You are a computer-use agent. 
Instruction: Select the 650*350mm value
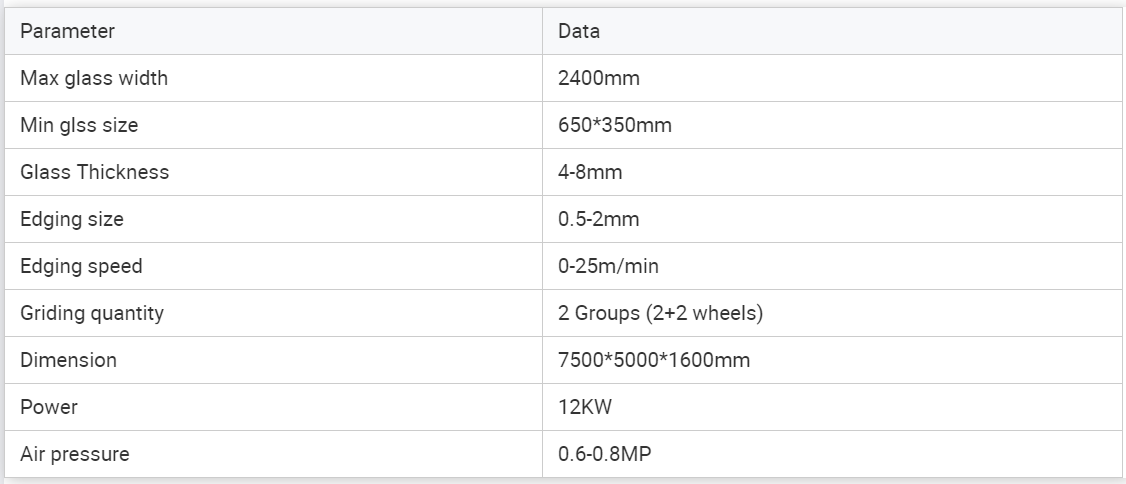click(x=615, y=126)
